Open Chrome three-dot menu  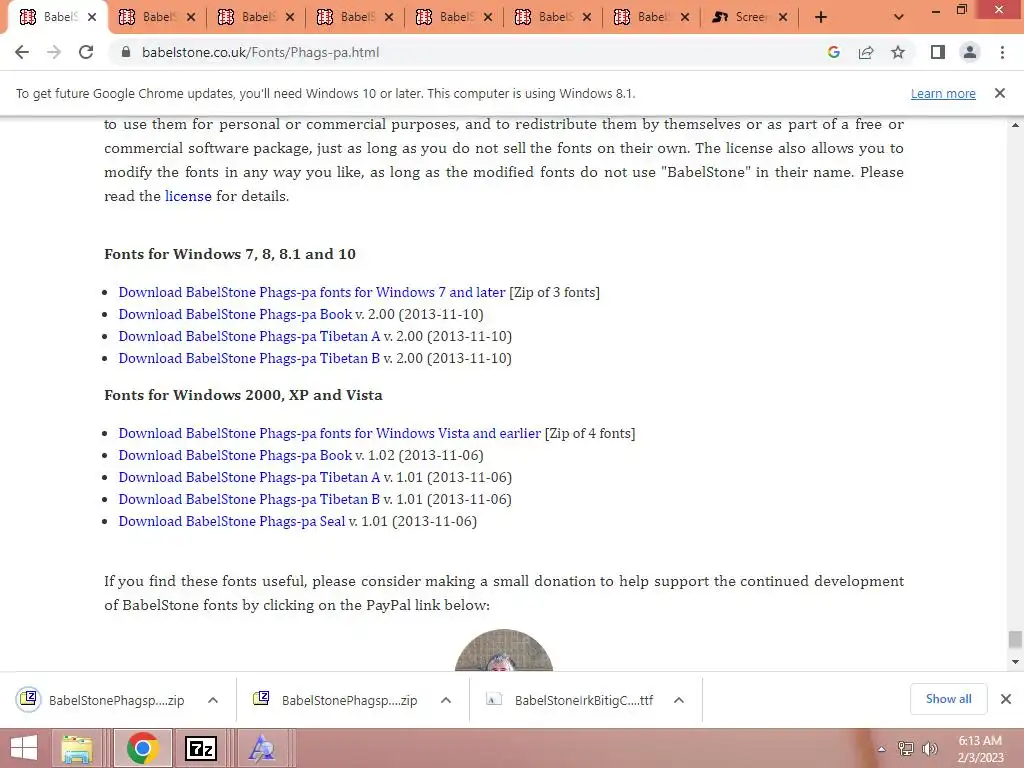click(1002, 52)
